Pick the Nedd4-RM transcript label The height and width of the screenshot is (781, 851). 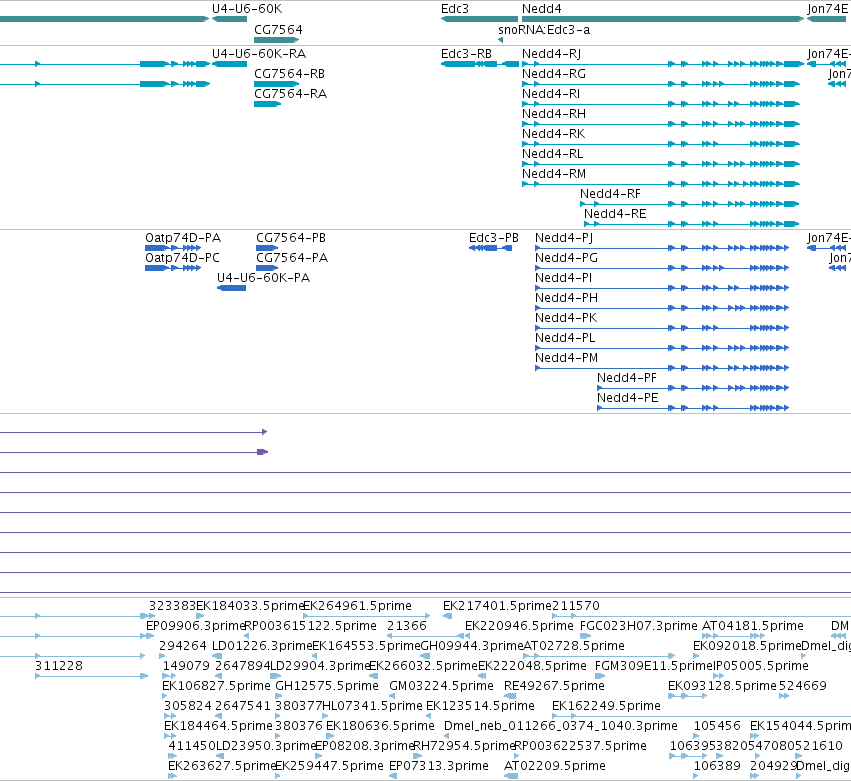pyautogui.click(x=554, y=174)
